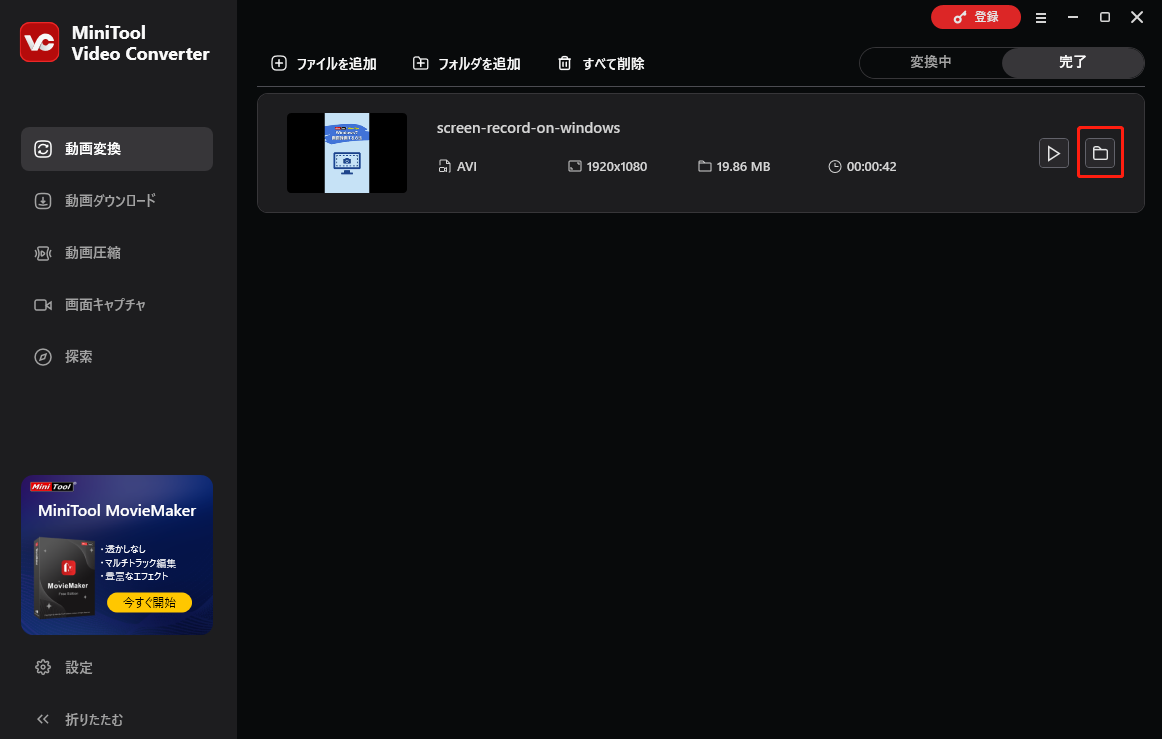This screenshot has width=1162, height=739.
Task: Minimize the application window
Action: [1072, 17]
